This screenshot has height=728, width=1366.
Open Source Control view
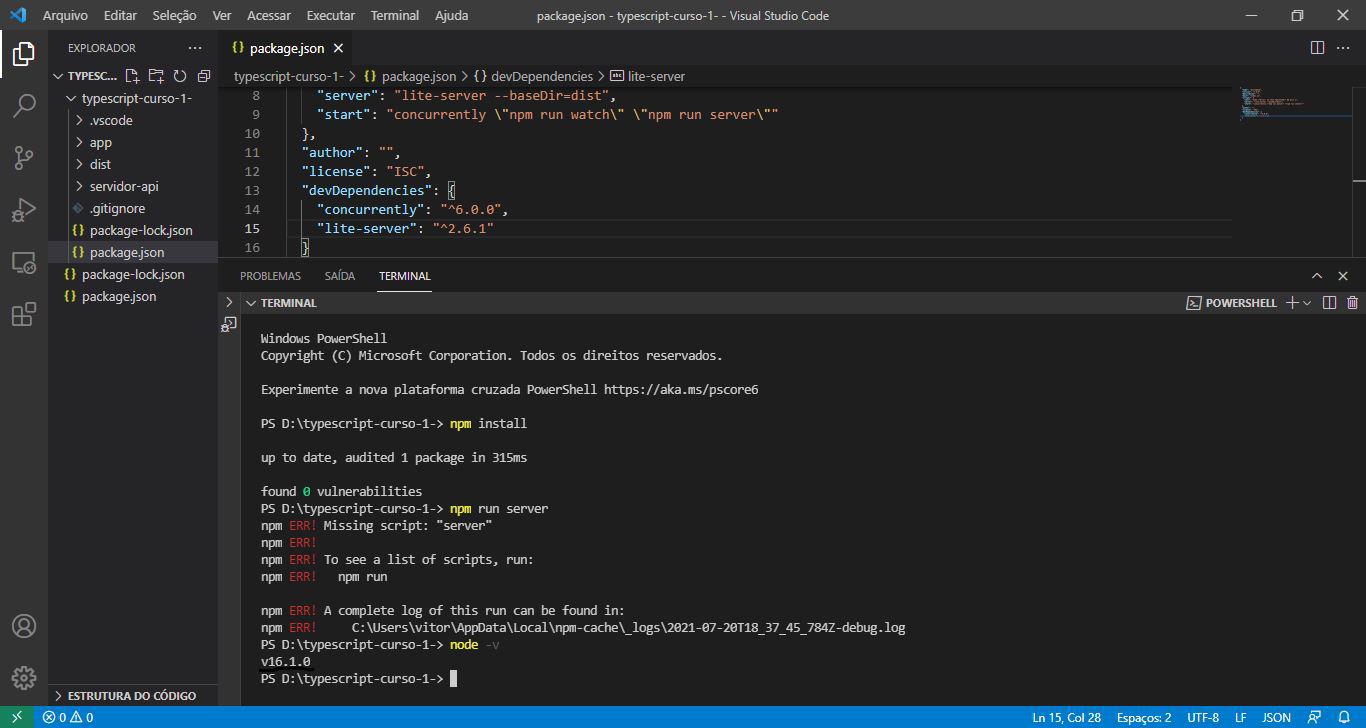pos(24,158)
